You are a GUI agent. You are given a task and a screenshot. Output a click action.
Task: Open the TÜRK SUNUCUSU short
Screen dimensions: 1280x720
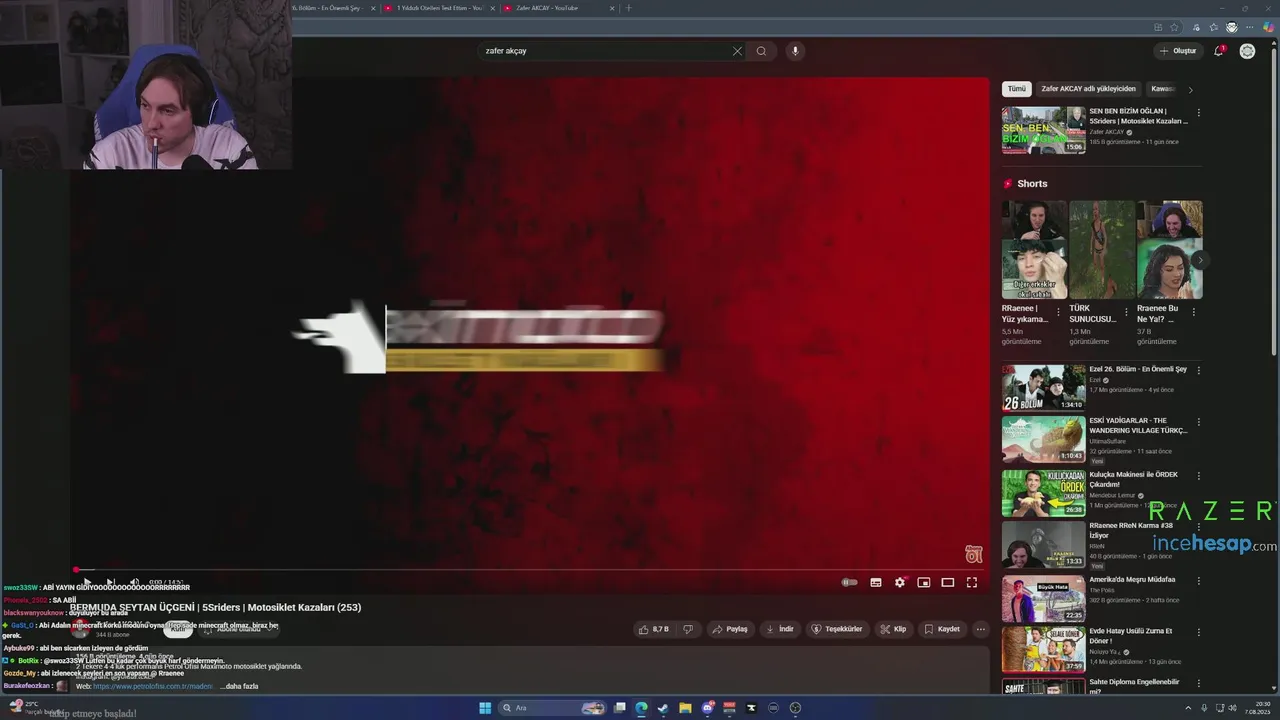[x=1102, y=250]
